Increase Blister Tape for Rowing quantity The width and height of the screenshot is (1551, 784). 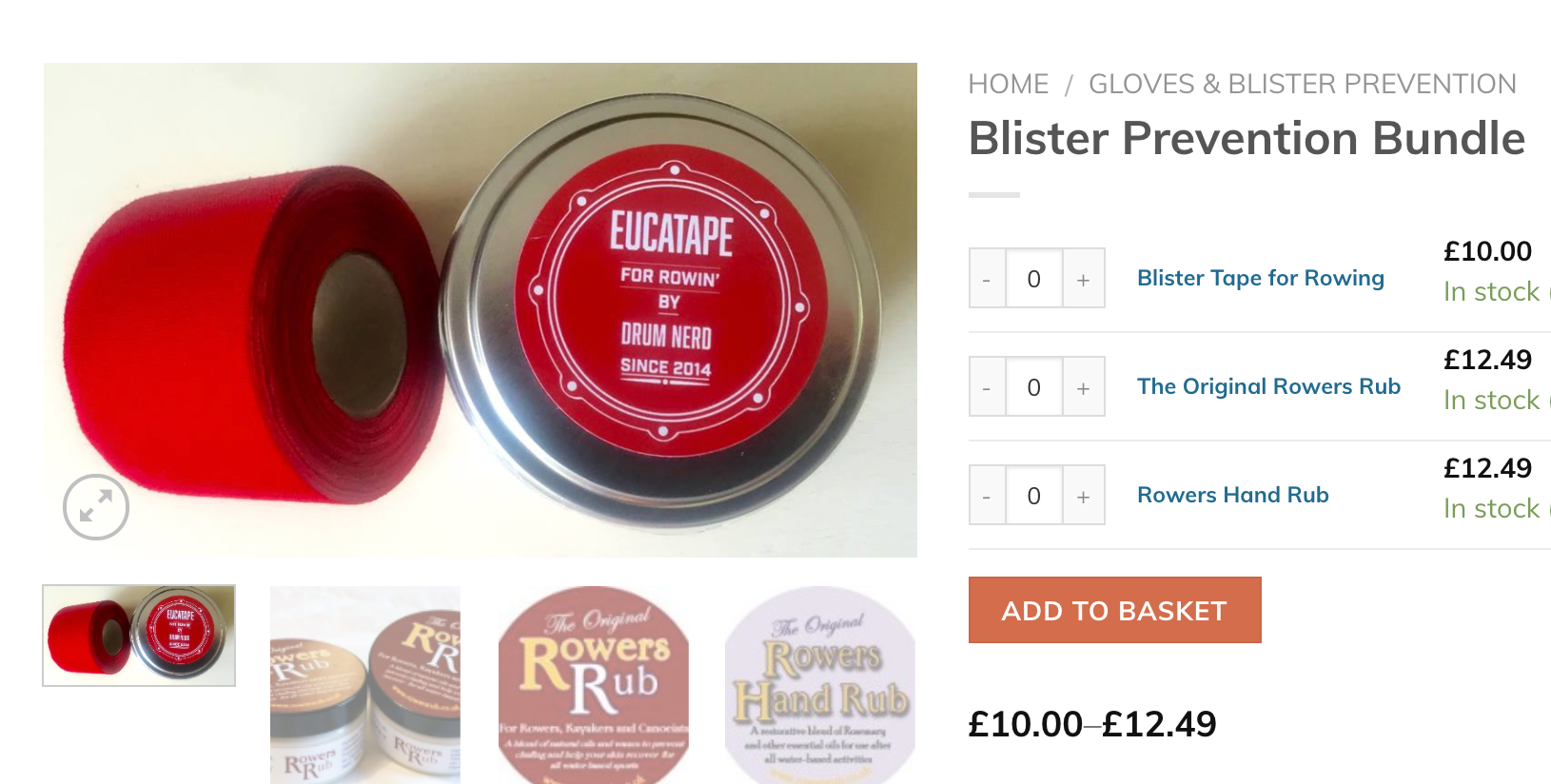1083,278
